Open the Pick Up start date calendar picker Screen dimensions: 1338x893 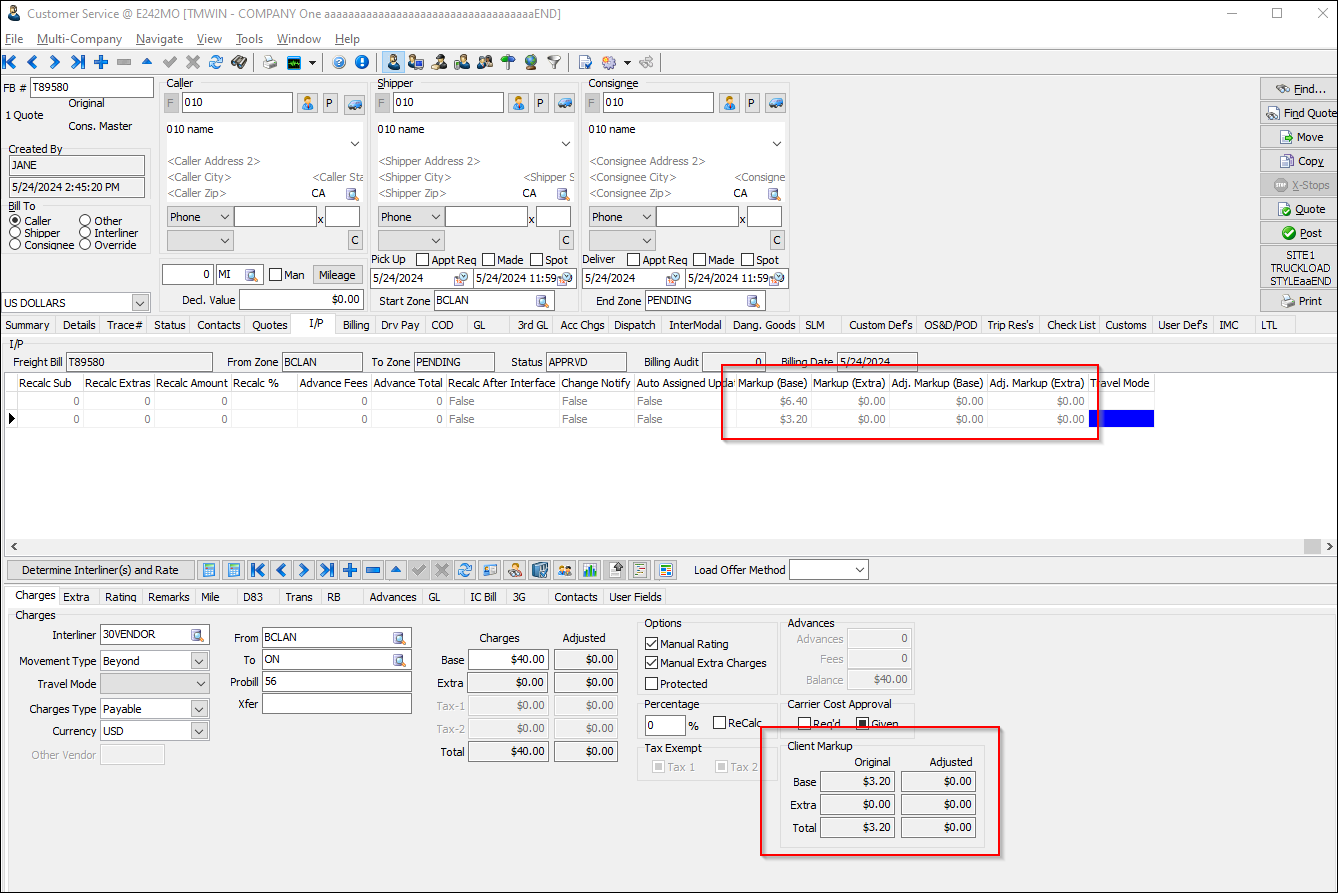(460, 279)
